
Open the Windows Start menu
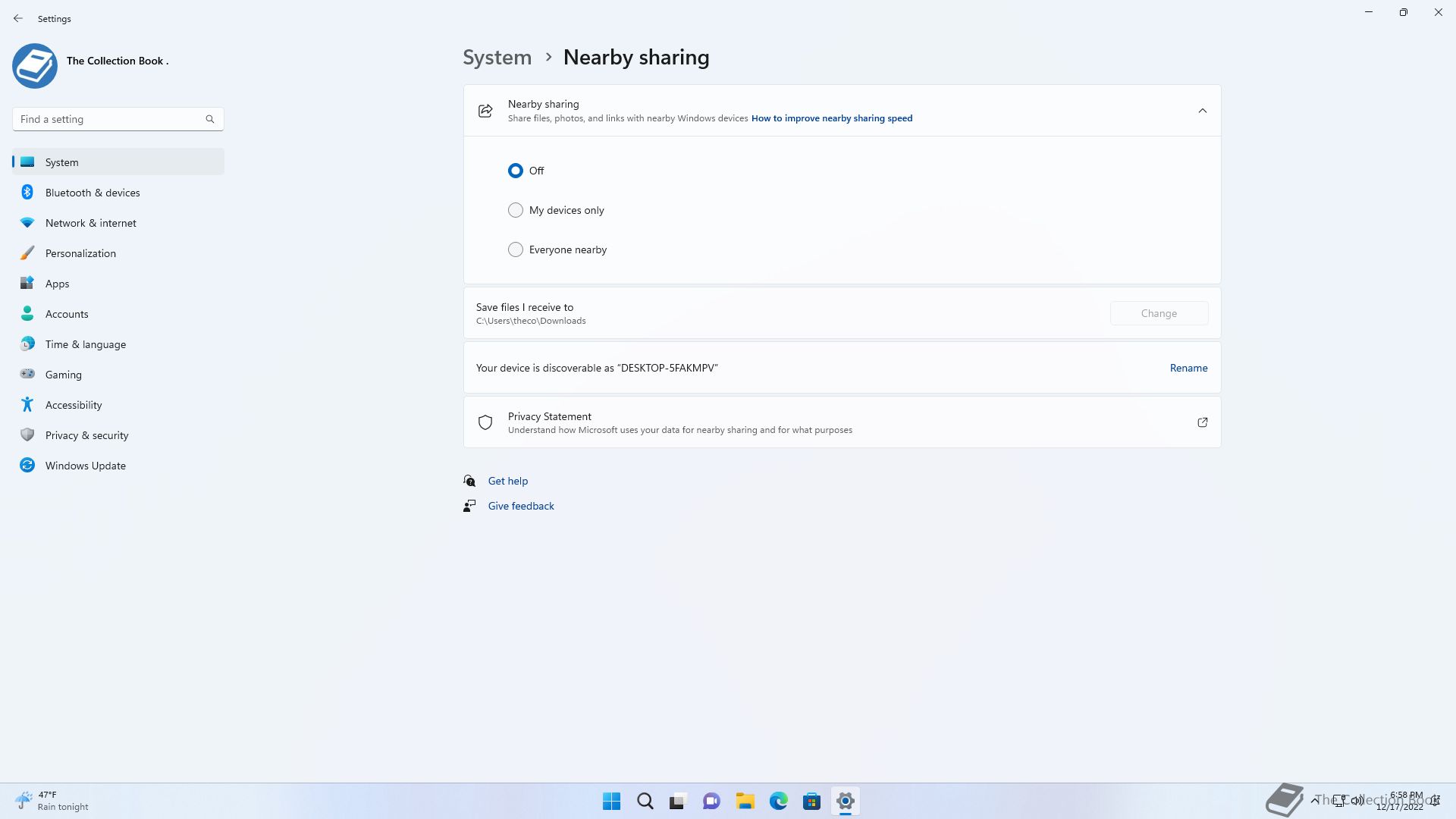pos(611,801)
